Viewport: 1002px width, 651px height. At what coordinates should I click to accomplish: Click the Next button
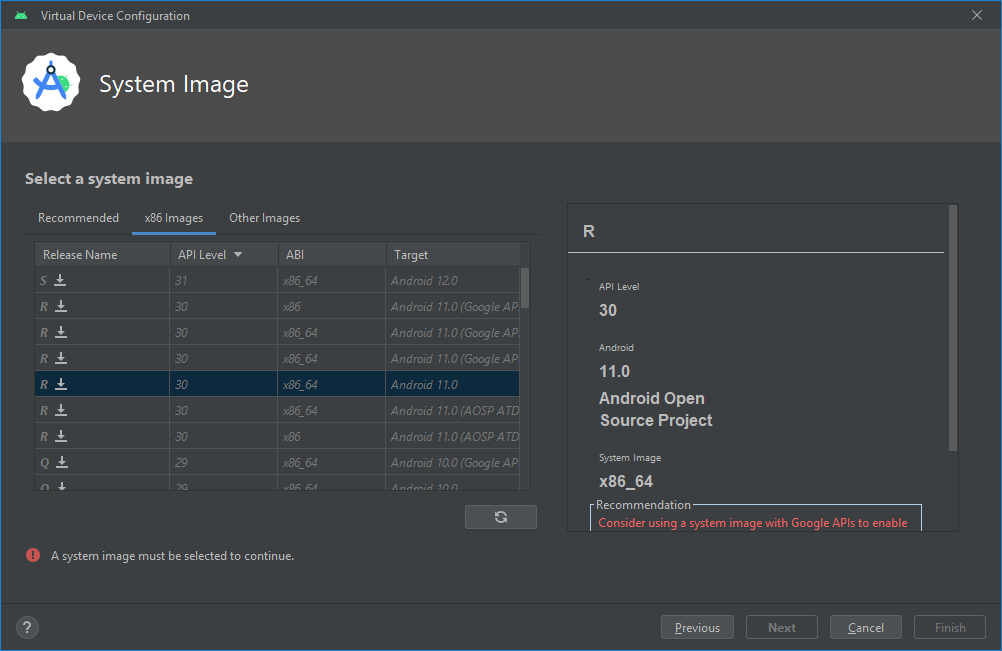pyautogui.click(x=782, y=627)
